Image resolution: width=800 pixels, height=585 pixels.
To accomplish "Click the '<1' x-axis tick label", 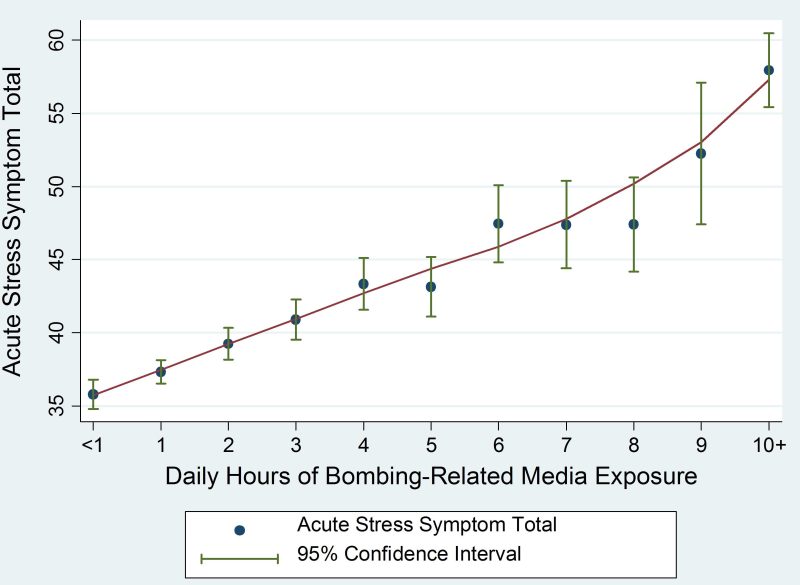I will 93,443.
